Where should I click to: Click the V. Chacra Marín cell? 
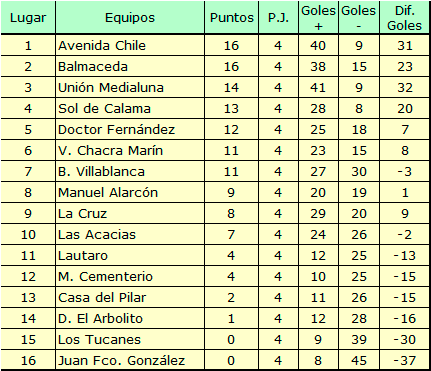pyautogui.click(x=130, y=150)
